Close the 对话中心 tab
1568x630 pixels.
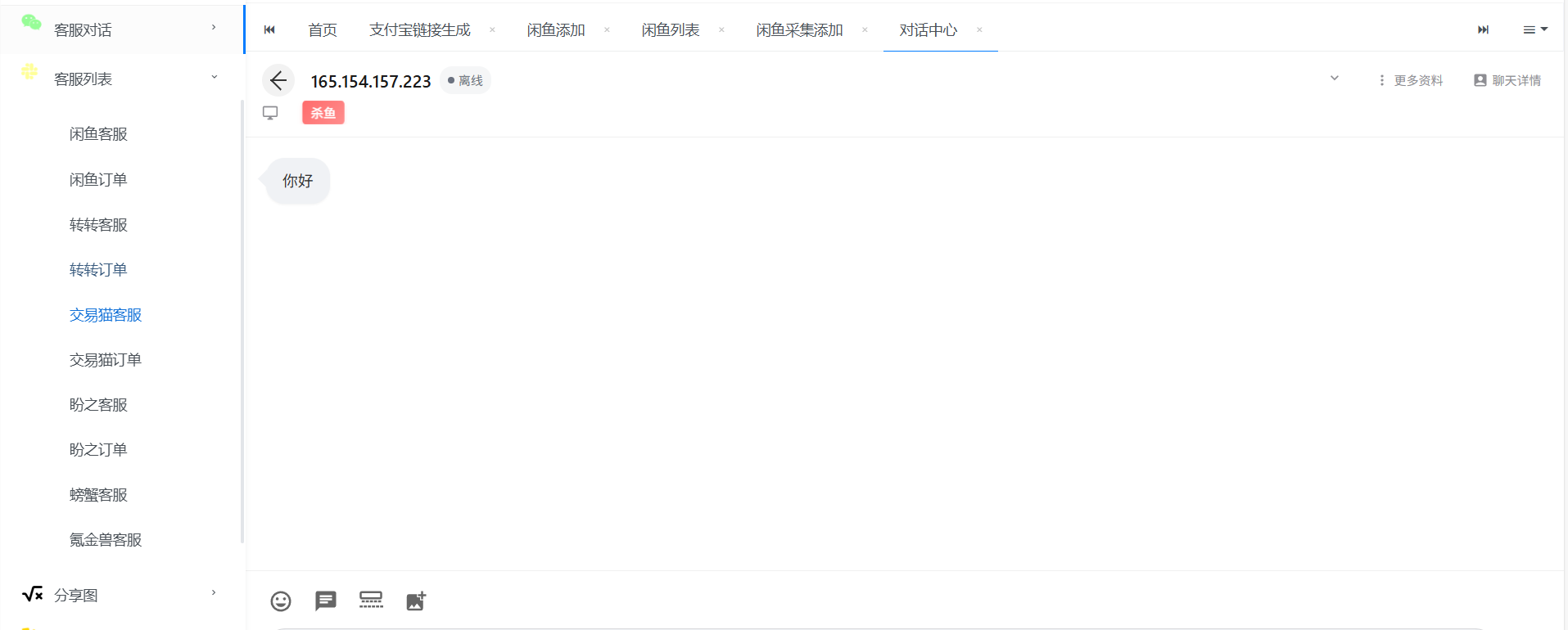(x=979, y=30)
